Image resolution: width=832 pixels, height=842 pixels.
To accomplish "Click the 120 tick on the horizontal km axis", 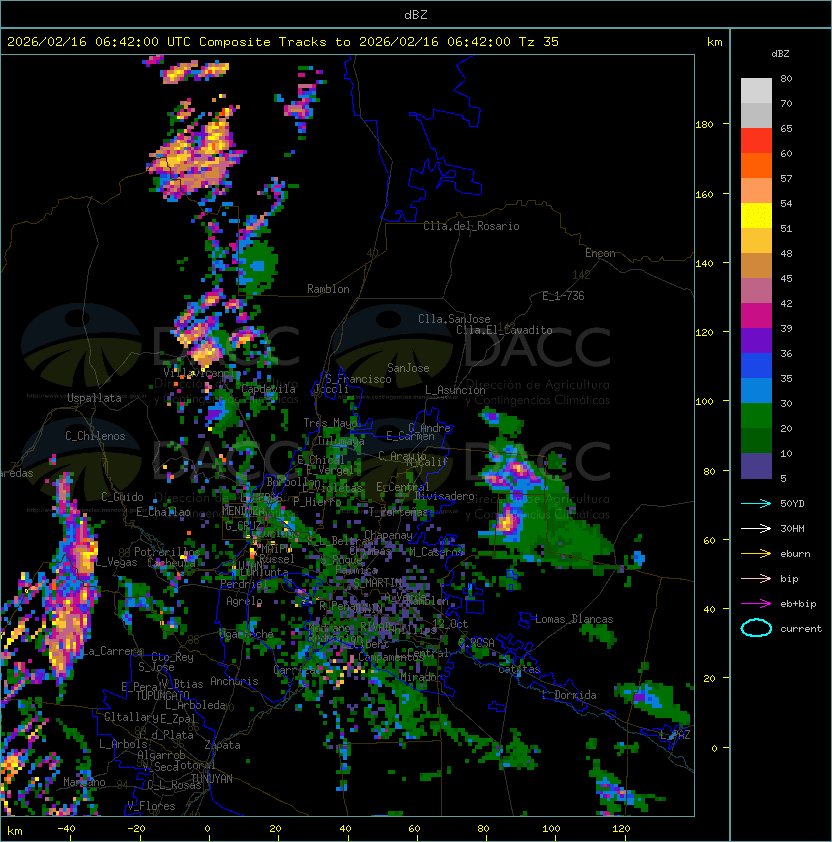I will (621, 829).
